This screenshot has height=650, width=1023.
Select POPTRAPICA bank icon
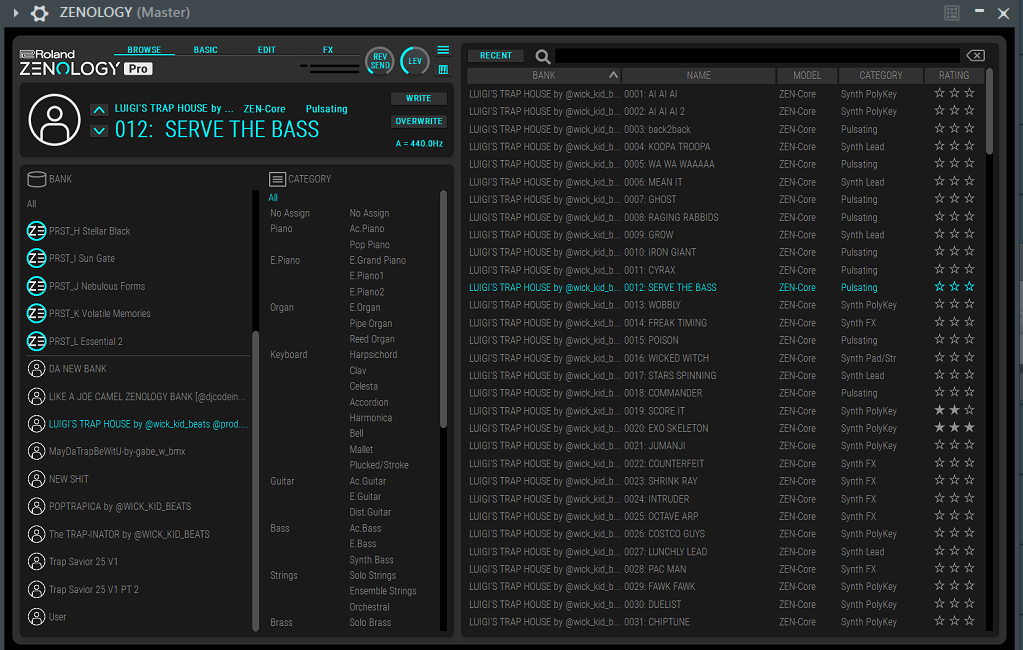(37, 506)
